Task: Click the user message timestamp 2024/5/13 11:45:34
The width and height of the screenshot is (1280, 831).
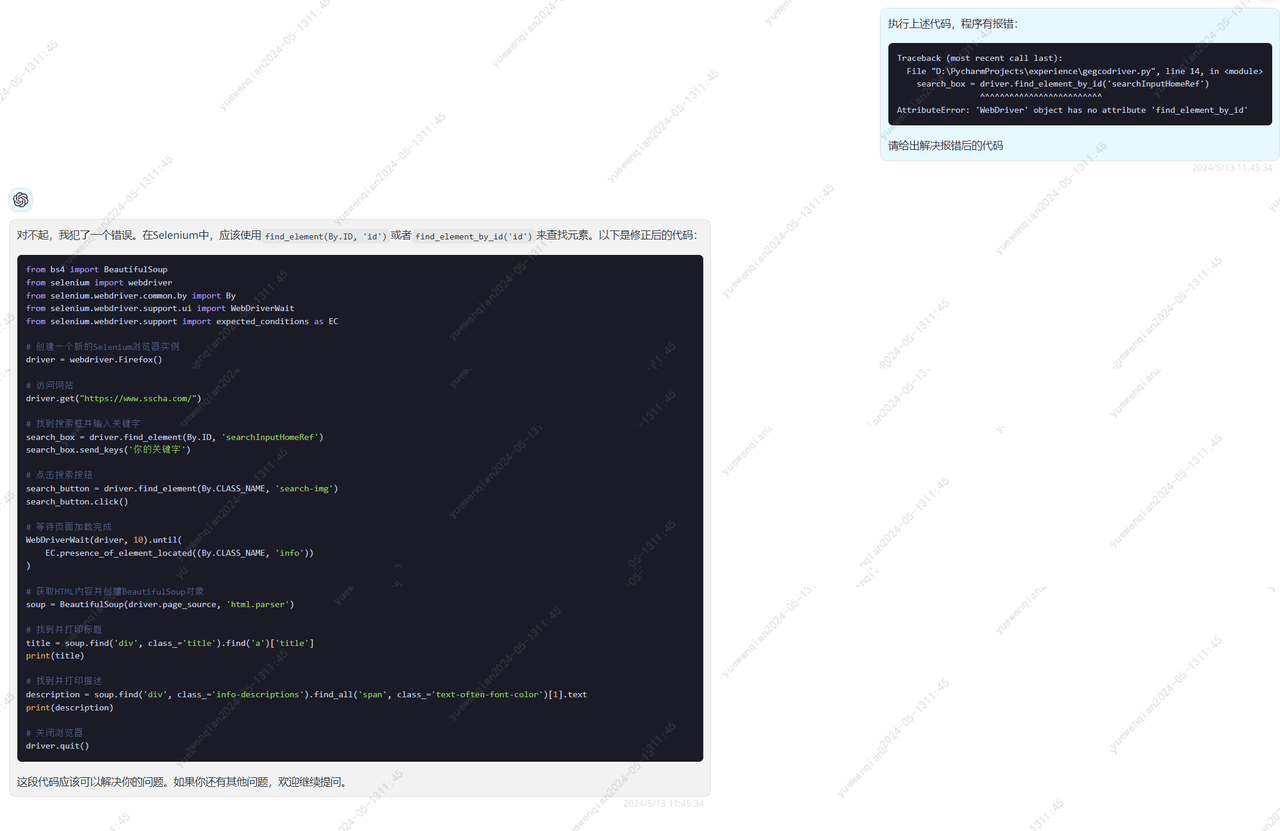Action: coord(1231,168)
